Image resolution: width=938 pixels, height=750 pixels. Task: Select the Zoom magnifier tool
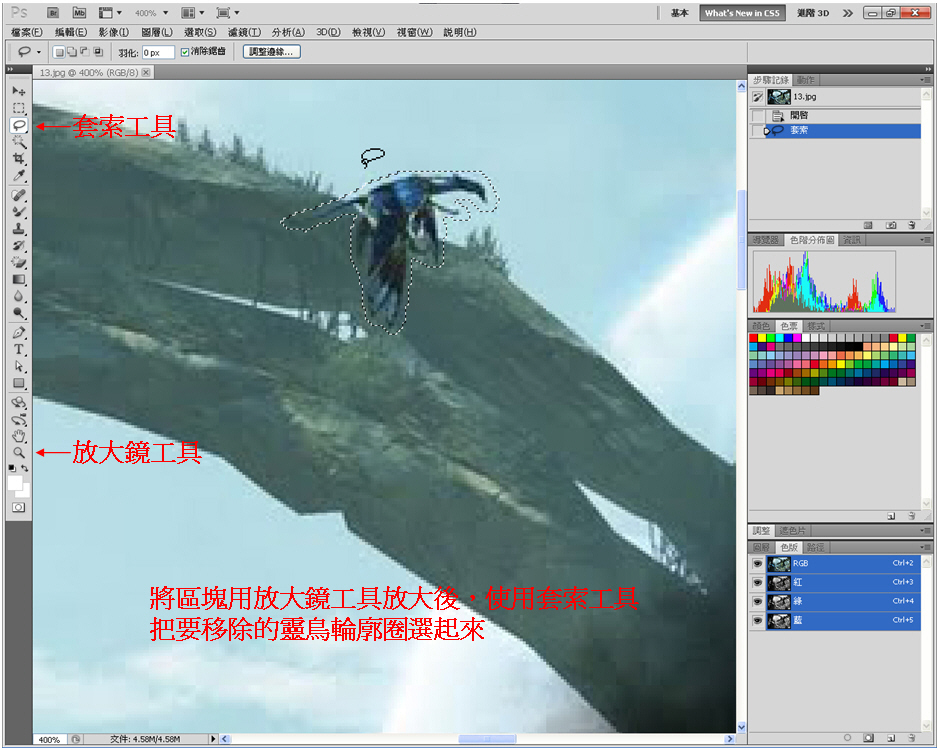pyautogui.click(x=19, y=453)
